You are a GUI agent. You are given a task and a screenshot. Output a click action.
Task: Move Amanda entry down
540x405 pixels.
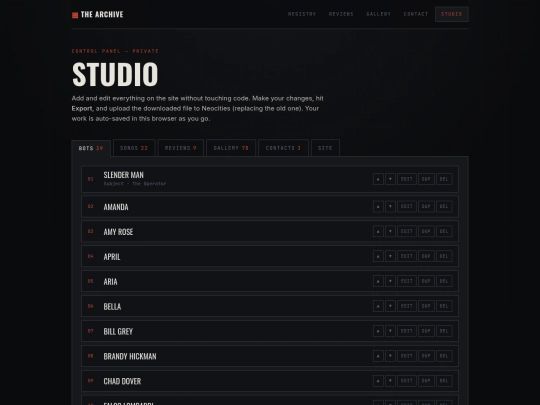pos(390,206)
